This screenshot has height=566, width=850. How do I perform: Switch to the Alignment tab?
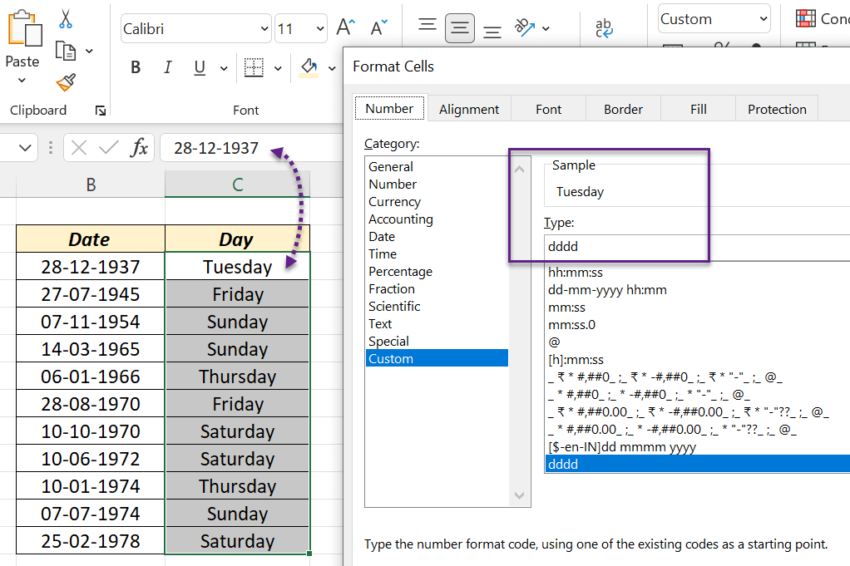coord(468,109)
